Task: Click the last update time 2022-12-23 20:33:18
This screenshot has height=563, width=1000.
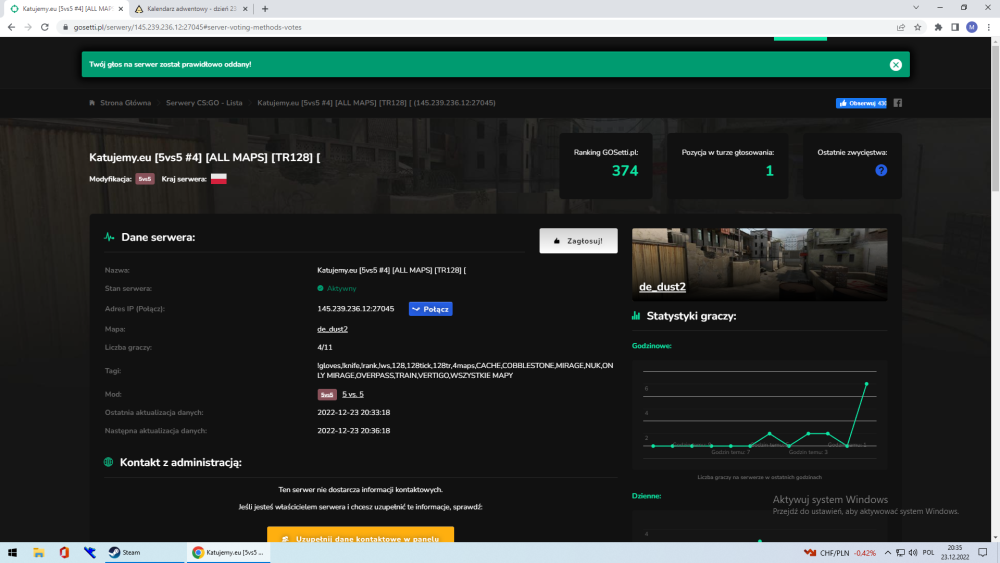Action: point(353,413)
